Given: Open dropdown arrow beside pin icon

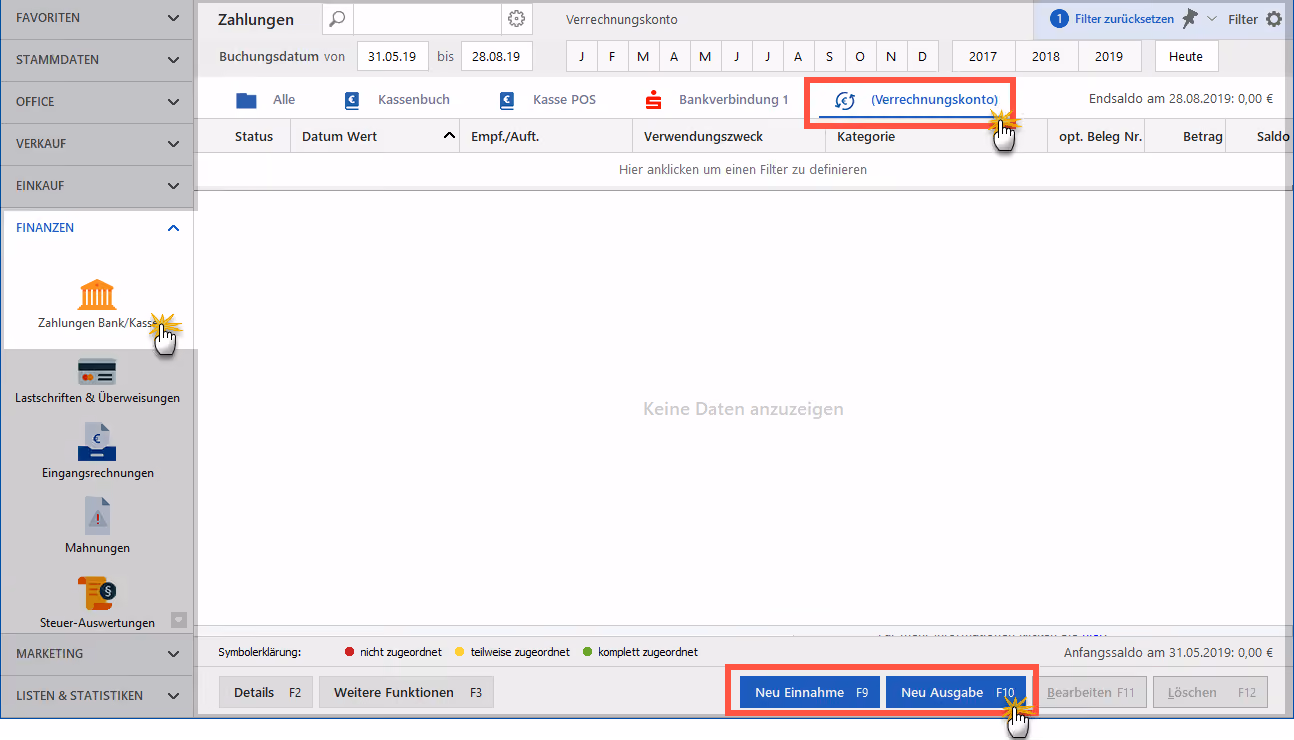Looking at the screenshot, I should point(1212,19).
